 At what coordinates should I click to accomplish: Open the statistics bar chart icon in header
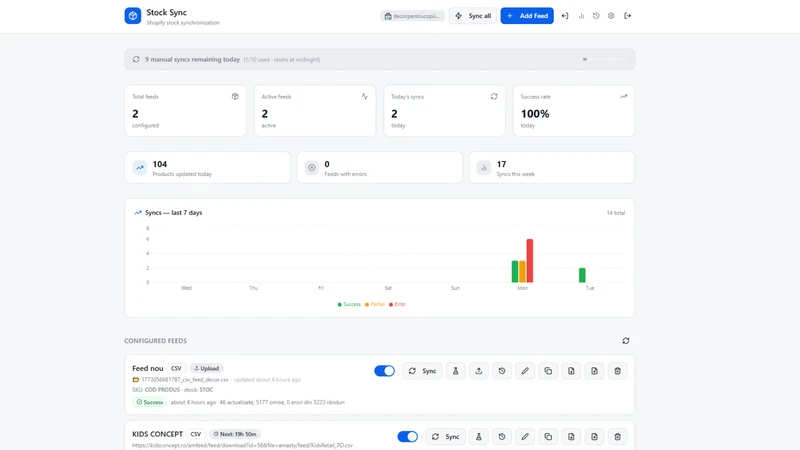[581, 16]
